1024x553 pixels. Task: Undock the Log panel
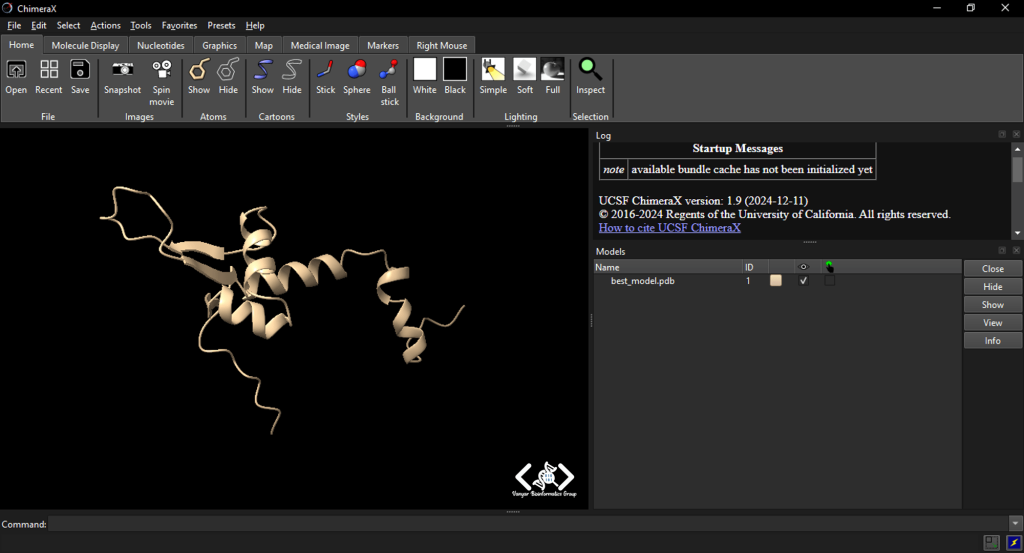[1002, 134]
